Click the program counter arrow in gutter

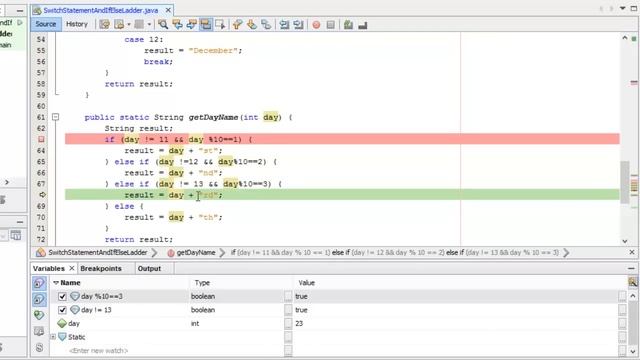click(42, 195)
